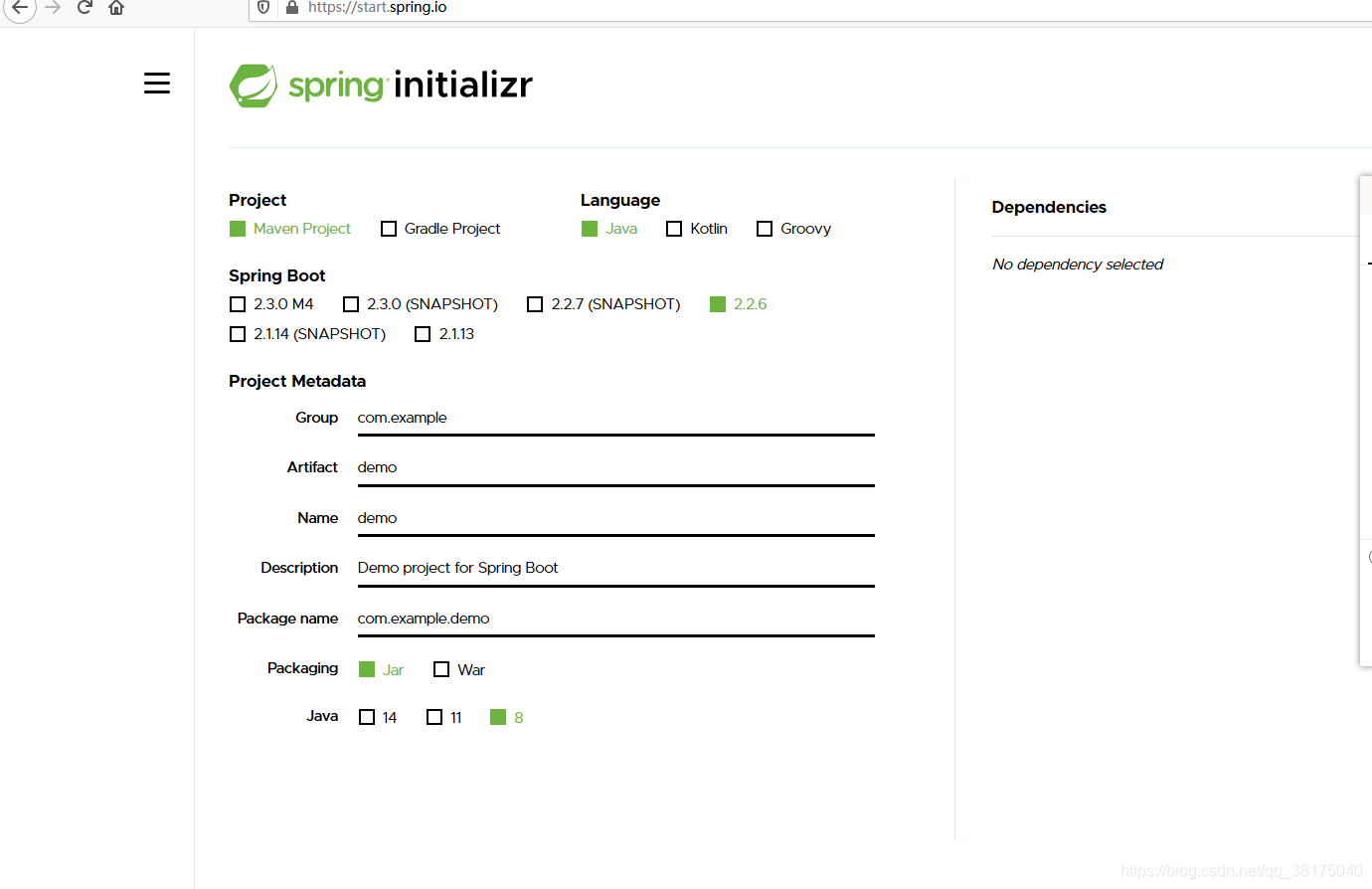The width and height of the screenshot is (1372, 889).
Task: Click the Spring leaf logo
Action: click(x=254, y=86)
